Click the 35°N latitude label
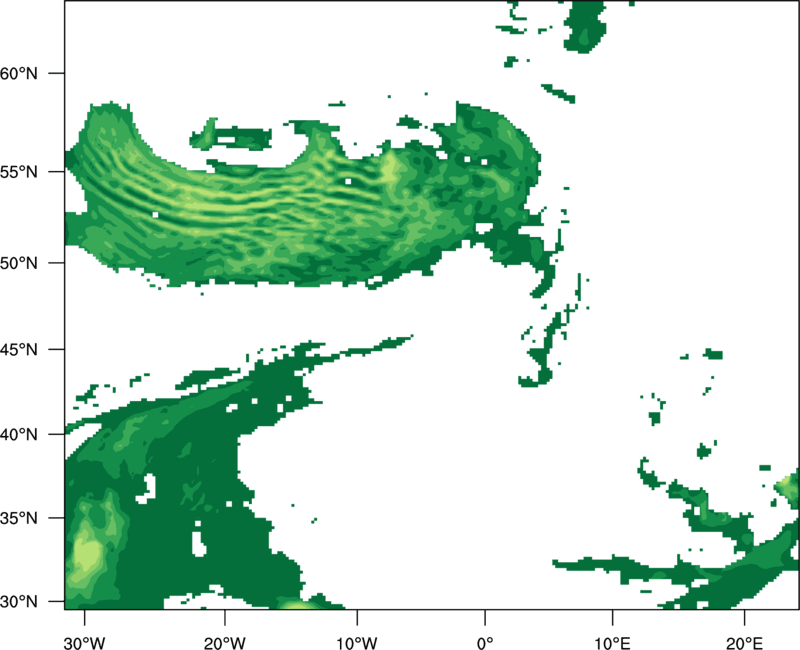The image size is (800, 650). (19, 518)
